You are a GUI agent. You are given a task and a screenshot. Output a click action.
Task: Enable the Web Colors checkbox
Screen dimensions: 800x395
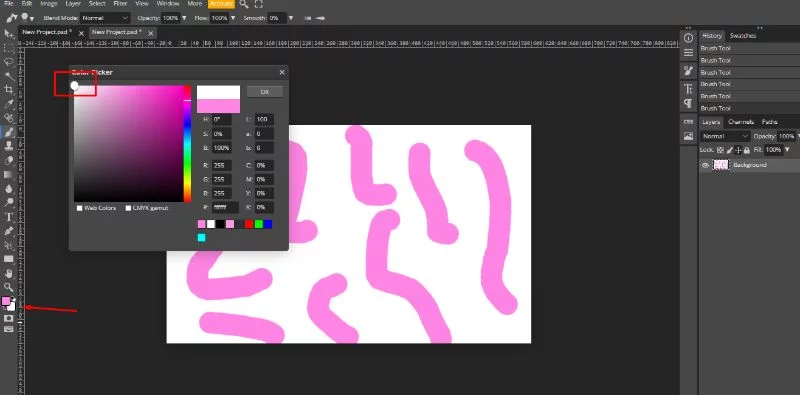(79, 208)
